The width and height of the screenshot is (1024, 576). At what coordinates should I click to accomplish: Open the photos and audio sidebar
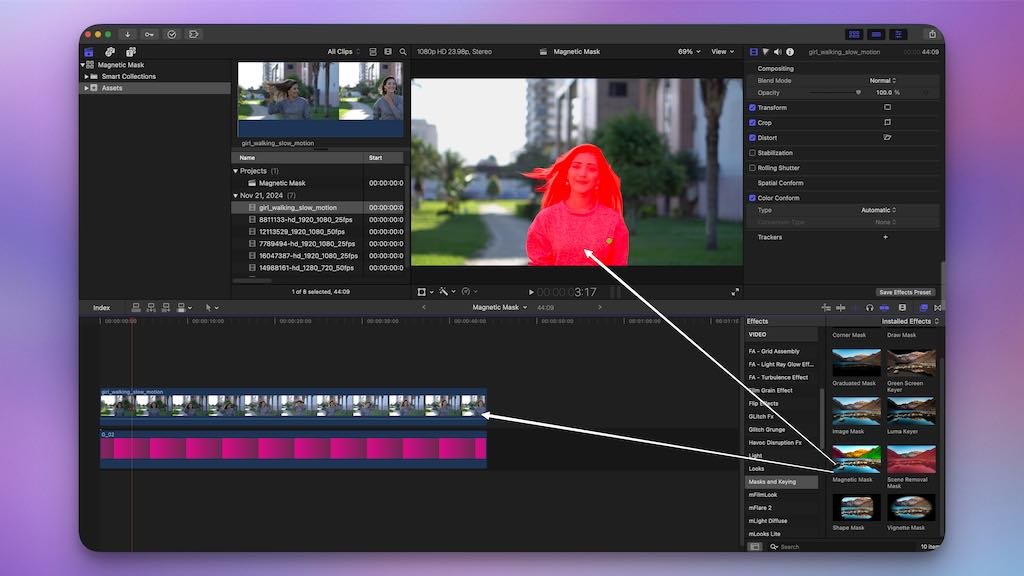click(x=110, y=52)
